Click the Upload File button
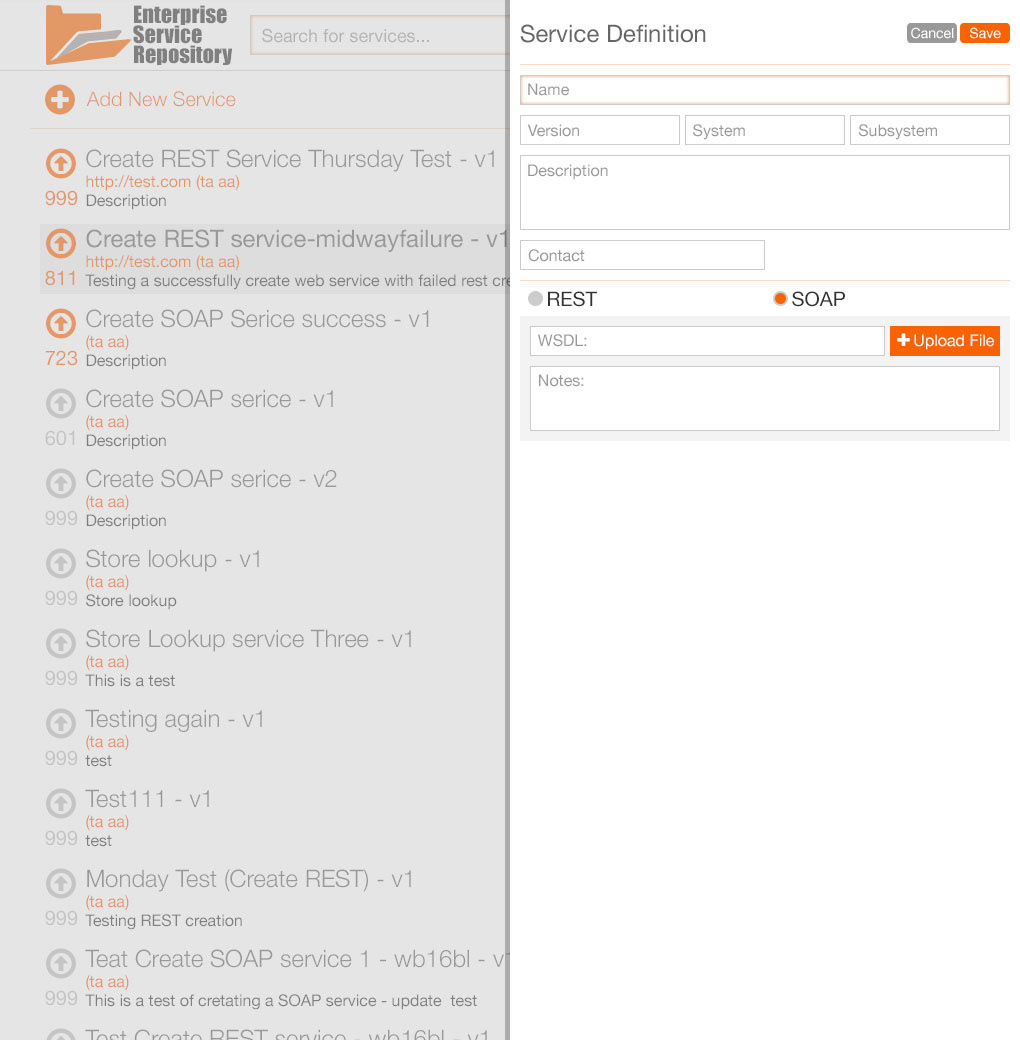This screenshot has width=1020, height=1040. pos(944,341)
